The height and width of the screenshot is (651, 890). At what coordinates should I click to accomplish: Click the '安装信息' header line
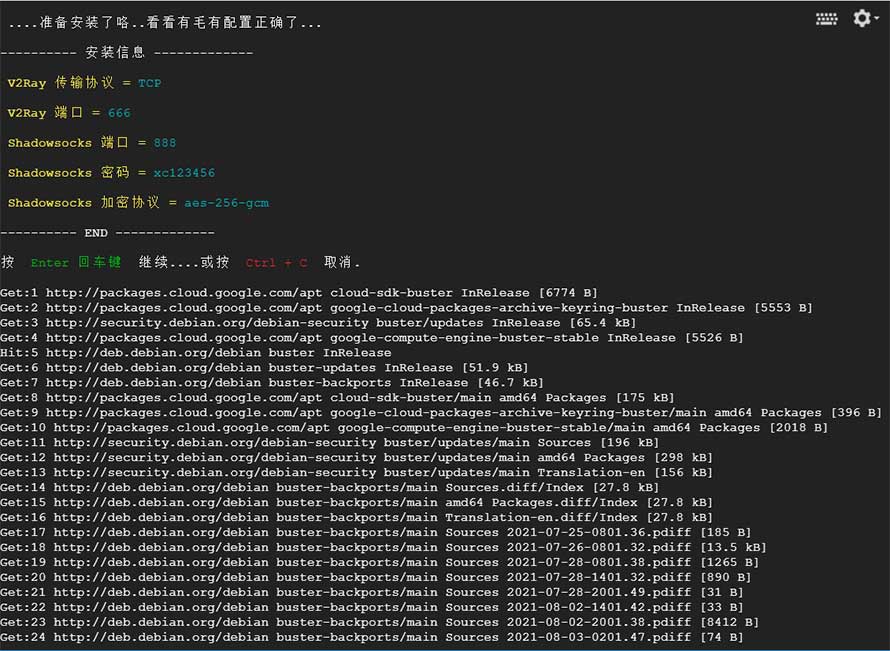tap(127, 53)
